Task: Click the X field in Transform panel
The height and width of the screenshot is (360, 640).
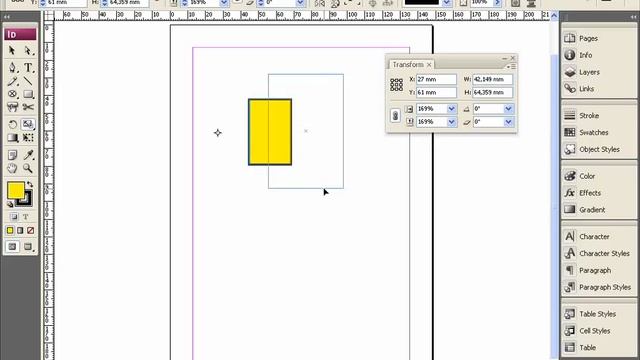Action: 436,80
